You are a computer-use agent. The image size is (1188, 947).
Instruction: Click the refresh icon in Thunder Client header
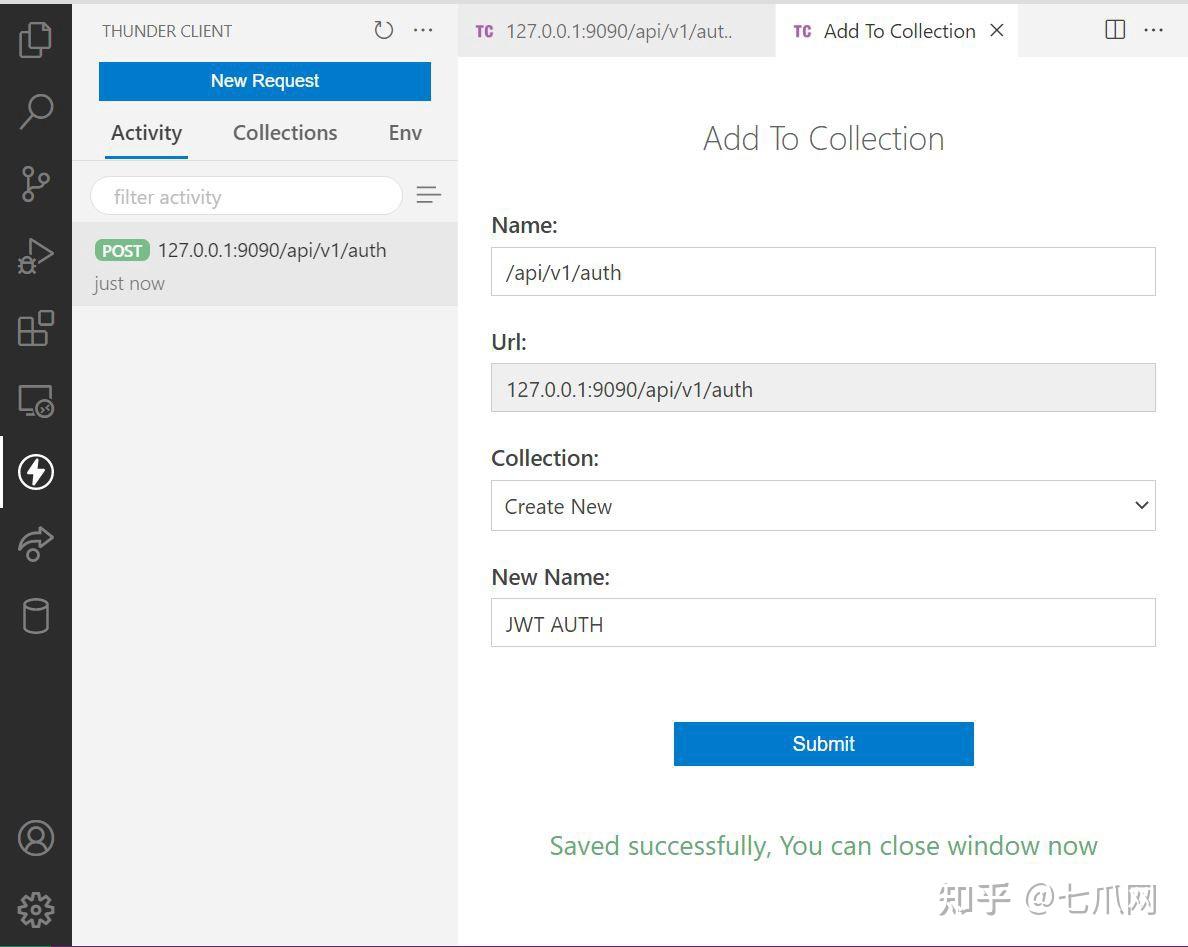384,31
